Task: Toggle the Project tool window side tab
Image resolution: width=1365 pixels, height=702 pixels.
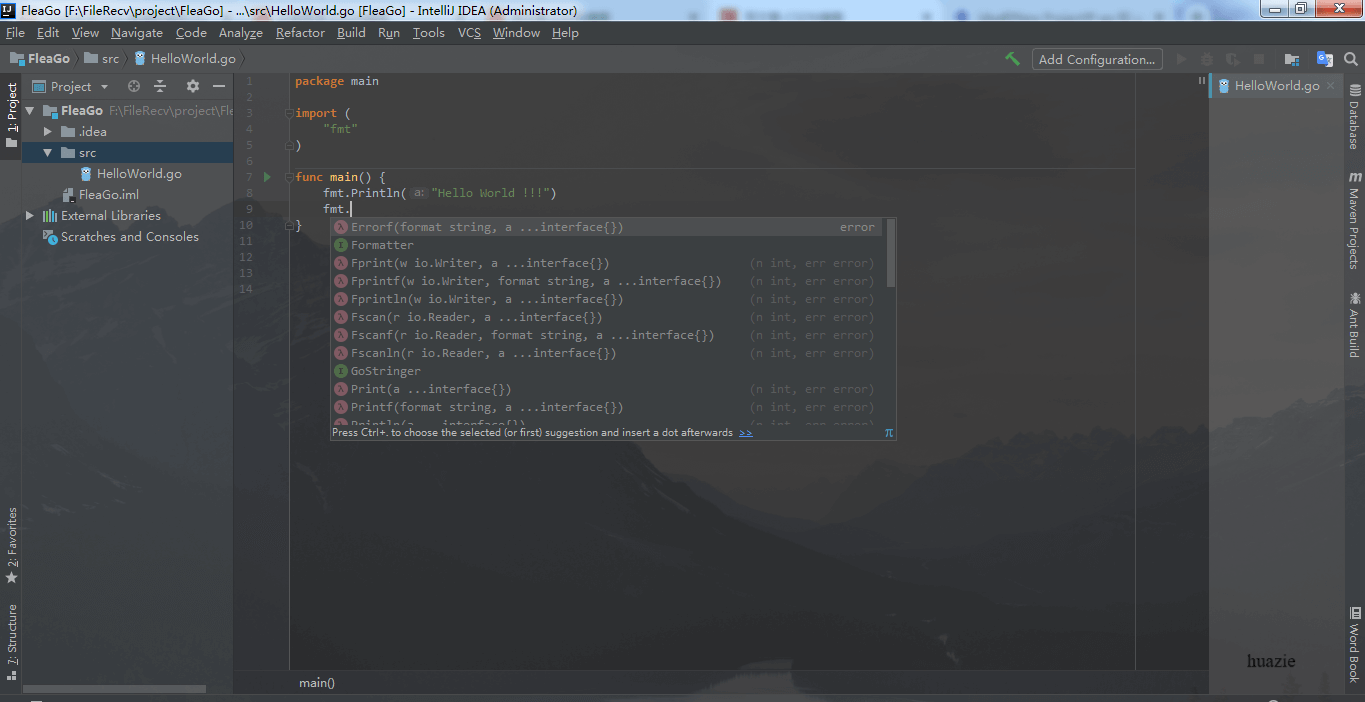Action: pyautogui.click(x=12, y=115)
